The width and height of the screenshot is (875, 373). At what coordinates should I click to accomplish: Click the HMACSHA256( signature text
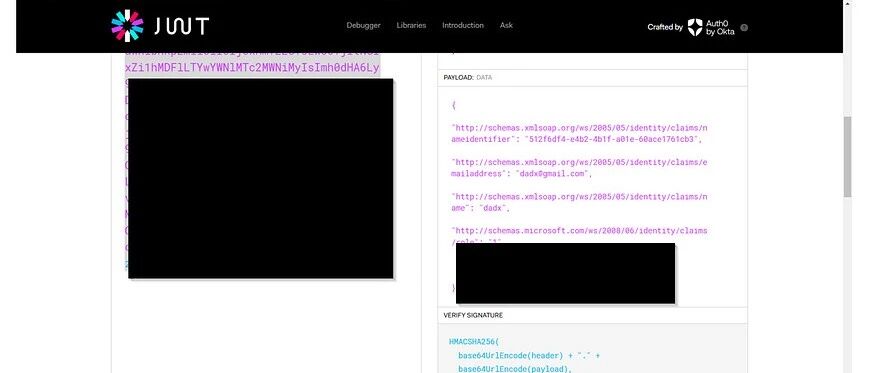coord(474,341)
